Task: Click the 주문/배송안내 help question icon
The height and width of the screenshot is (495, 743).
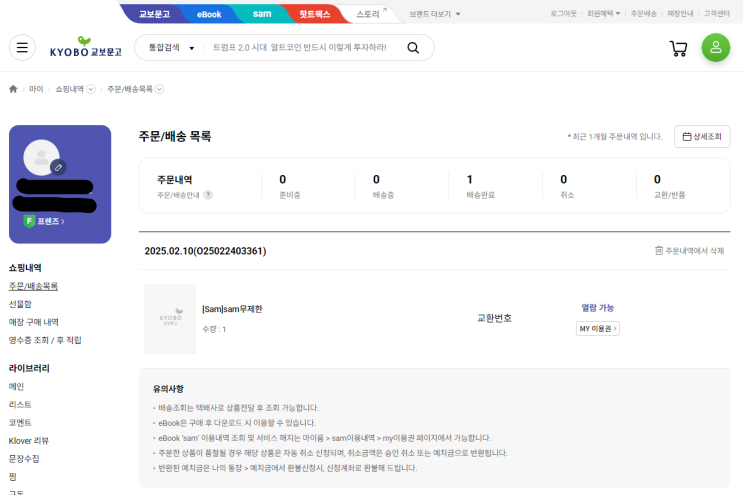Action: click(x=208, y=195)
